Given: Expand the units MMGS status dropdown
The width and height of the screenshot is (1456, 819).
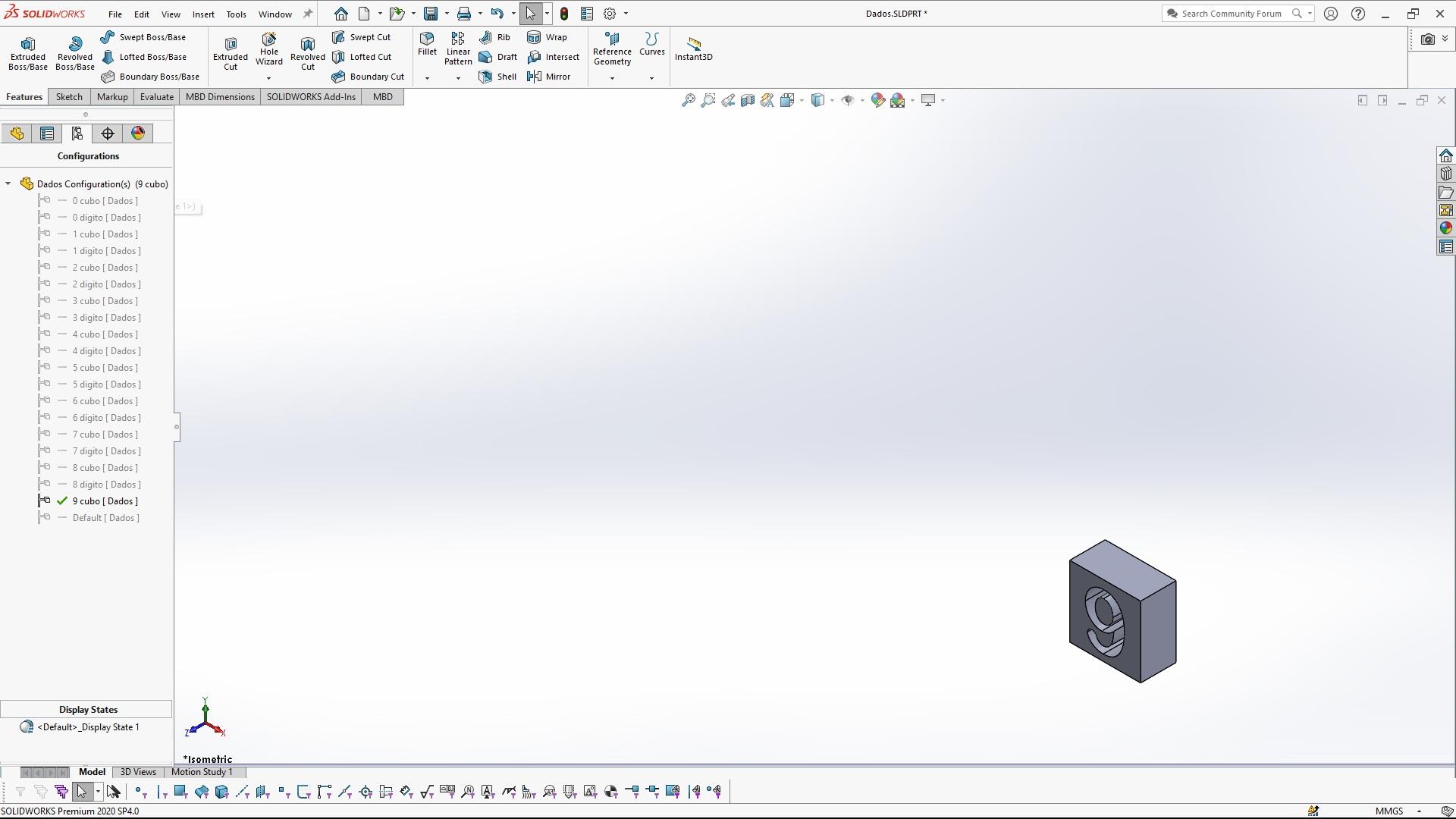Looking at the screenshot, I should coord(1419,811).
